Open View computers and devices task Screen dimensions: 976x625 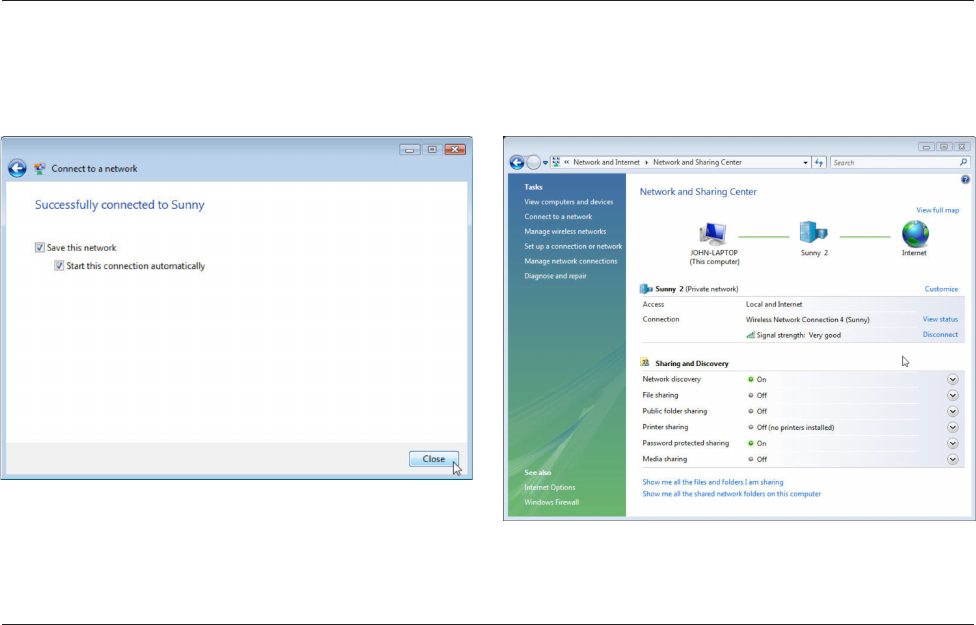568,202
